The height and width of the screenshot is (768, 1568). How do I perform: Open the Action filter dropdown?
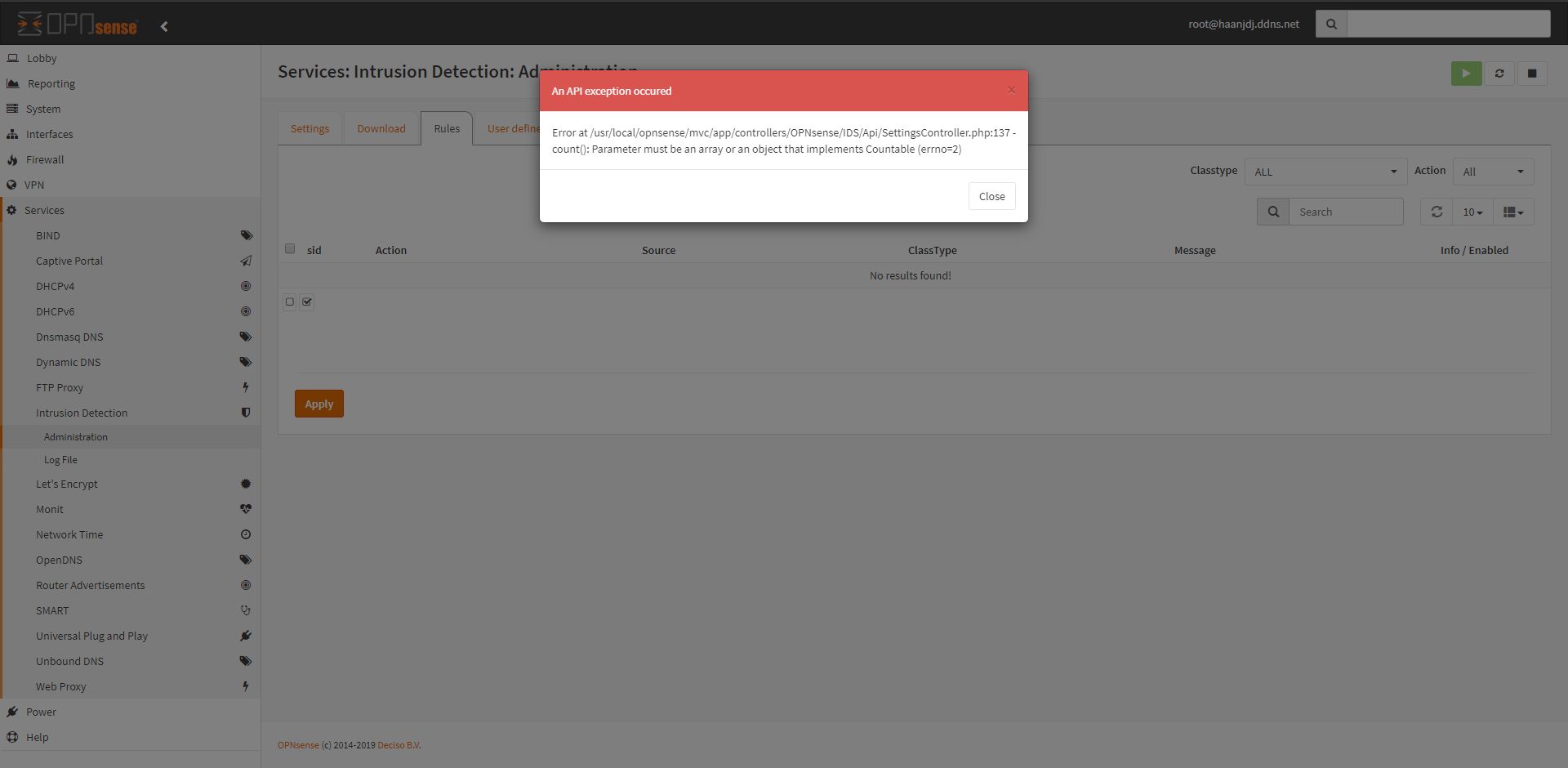coord(1492,172)
